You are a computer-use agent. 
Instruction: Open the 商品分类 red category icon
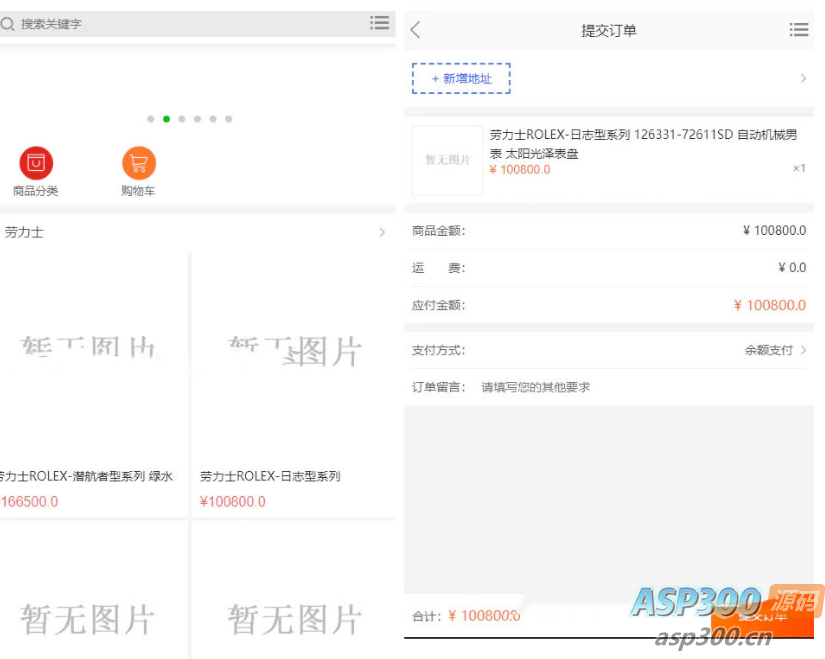[x=36, y=163]
